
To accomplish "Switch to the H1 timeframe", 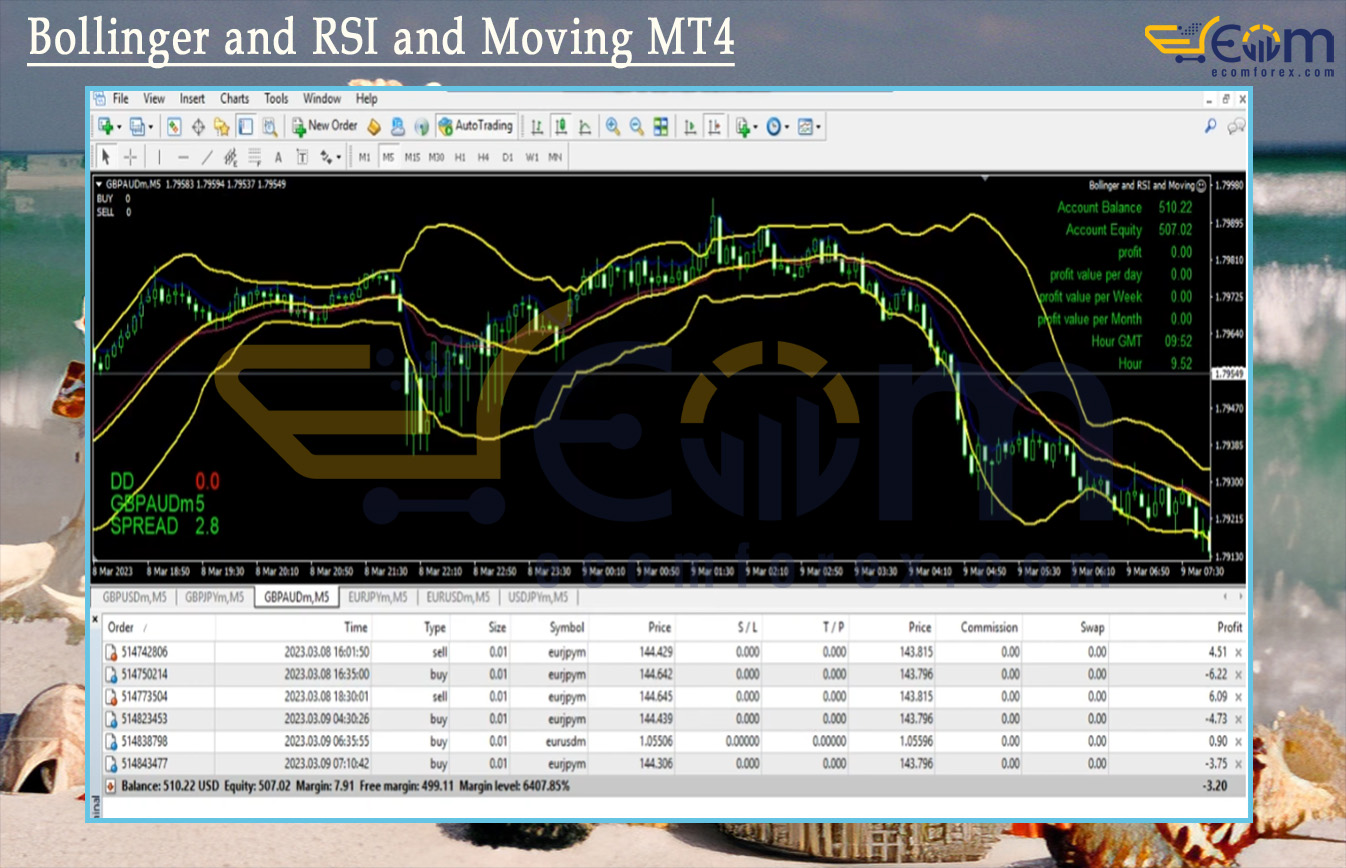I will click(460, 157).
